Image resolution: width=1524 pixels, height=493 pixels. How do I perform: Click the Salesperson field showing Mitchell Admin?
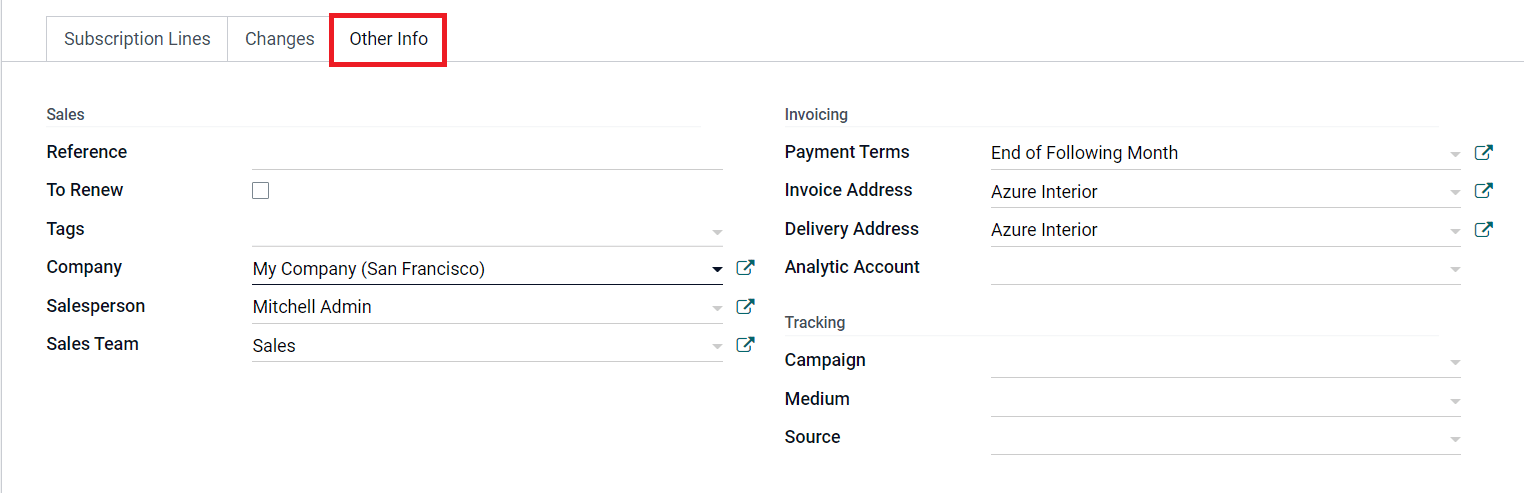point(487,307)
